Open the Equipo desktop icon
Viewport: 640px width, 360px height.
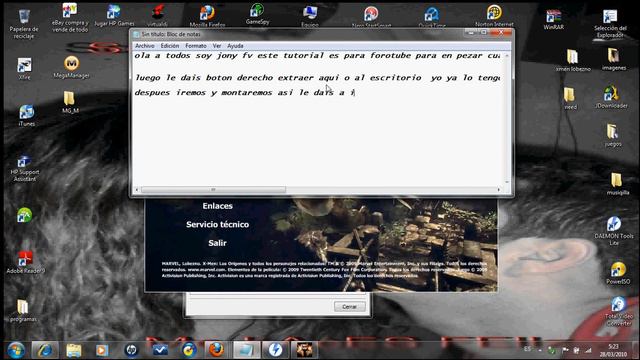310,16
